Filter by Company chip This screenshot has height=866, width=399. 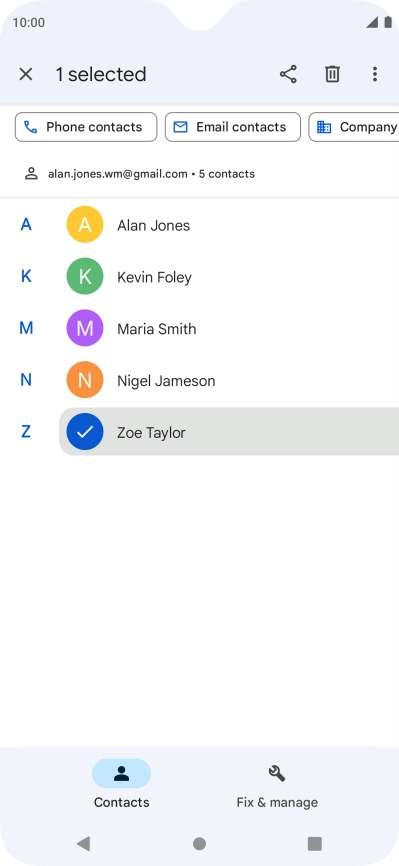[x=354, y=127]
